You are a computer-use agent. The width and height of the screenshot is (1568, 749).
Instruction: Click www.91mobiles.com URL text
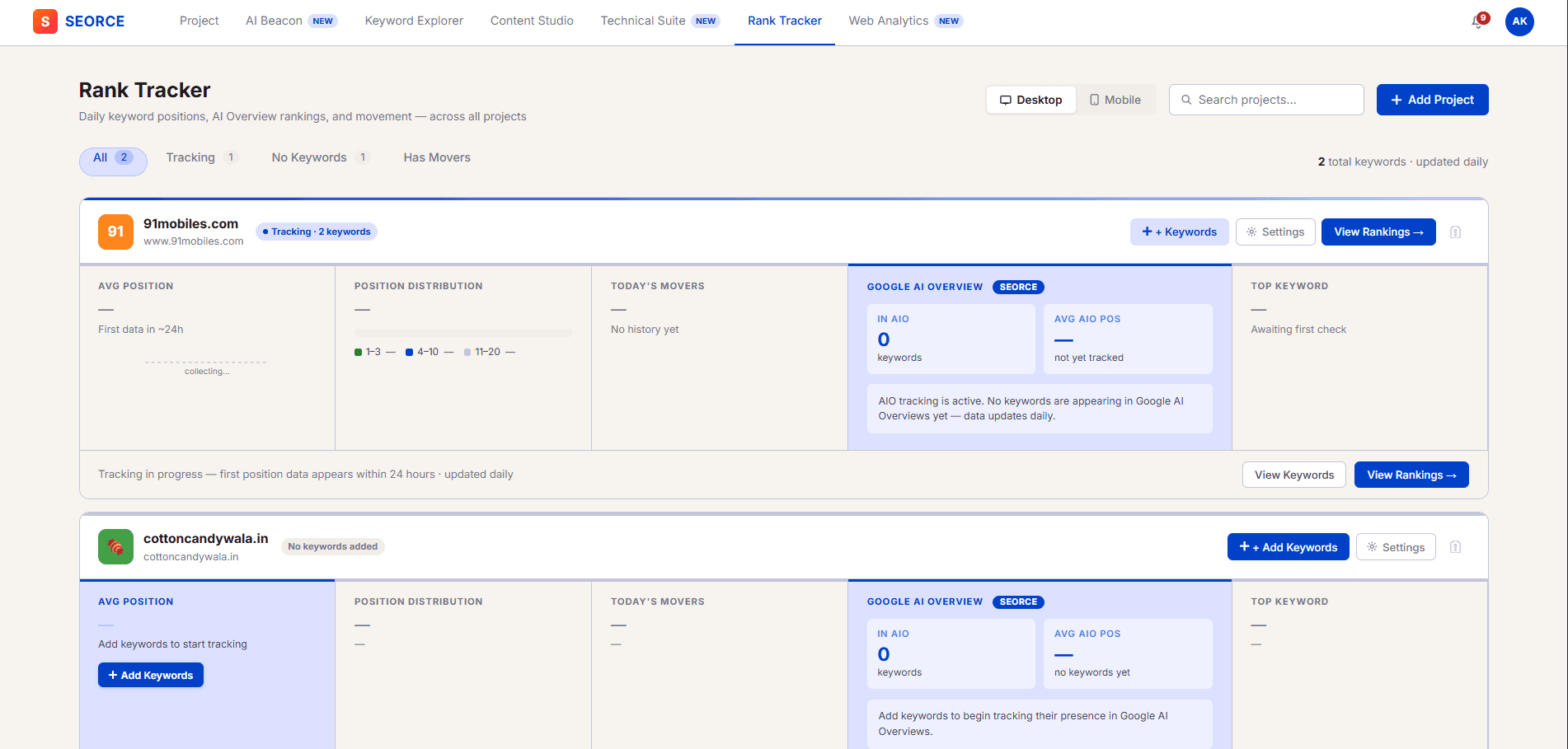click(194, 241)
